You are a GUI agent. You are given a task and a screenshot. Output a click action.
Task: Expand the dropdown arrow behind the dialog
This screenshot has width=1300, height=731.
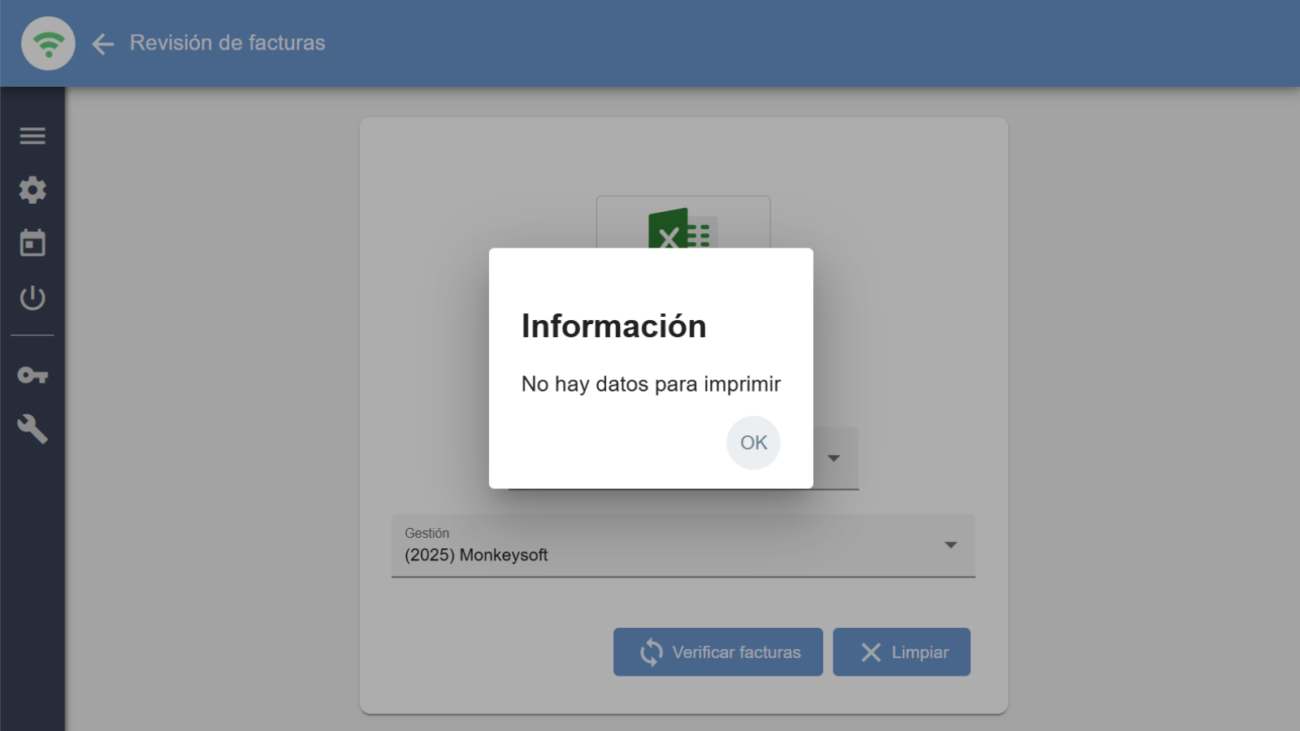coord(834,458)
